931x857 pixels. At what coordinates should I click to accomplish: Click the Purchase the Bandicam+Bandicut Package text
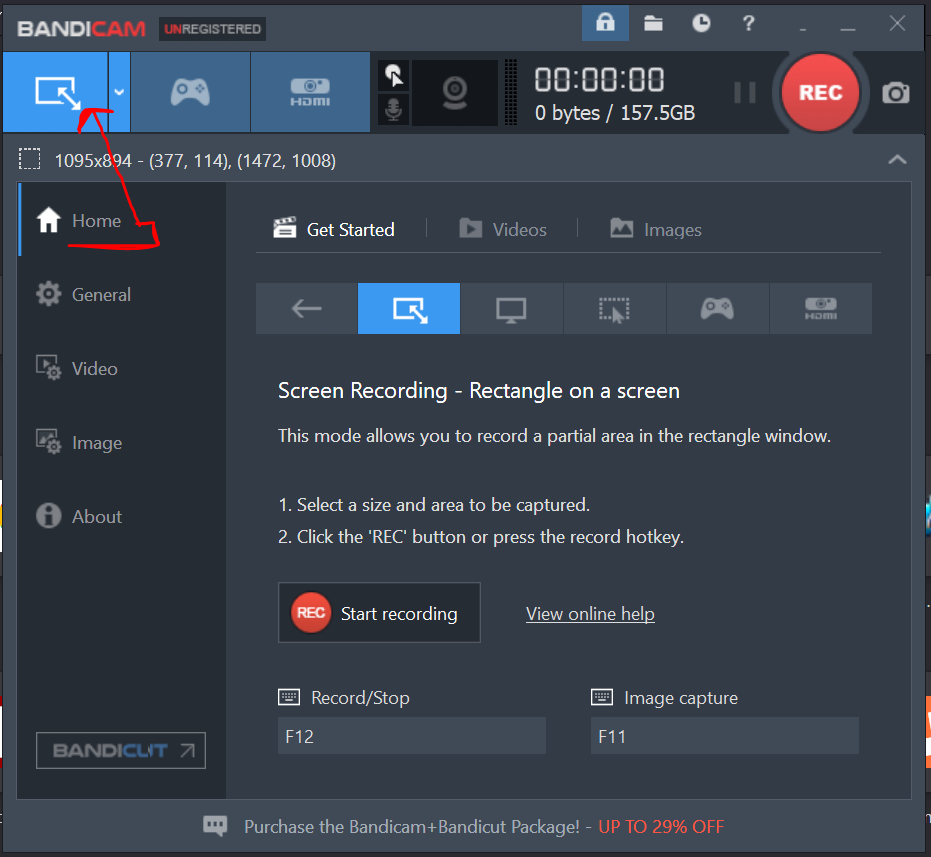click(411, 826)
